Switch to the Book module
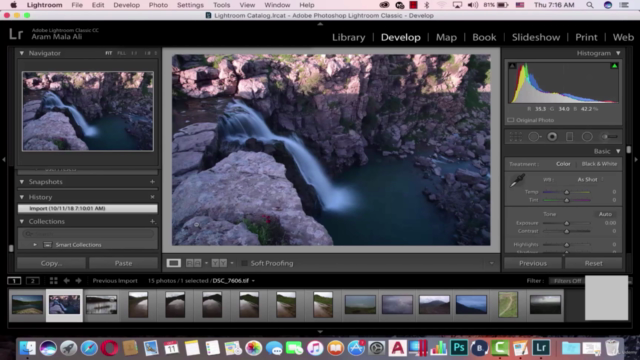640x360 pixels. [484, 37]
